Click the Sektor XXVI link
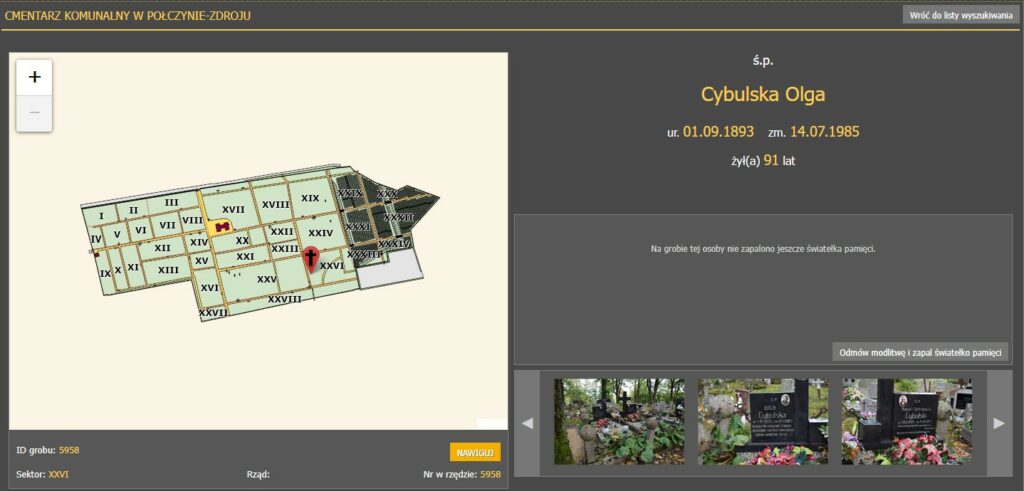 tap(58, 474)
